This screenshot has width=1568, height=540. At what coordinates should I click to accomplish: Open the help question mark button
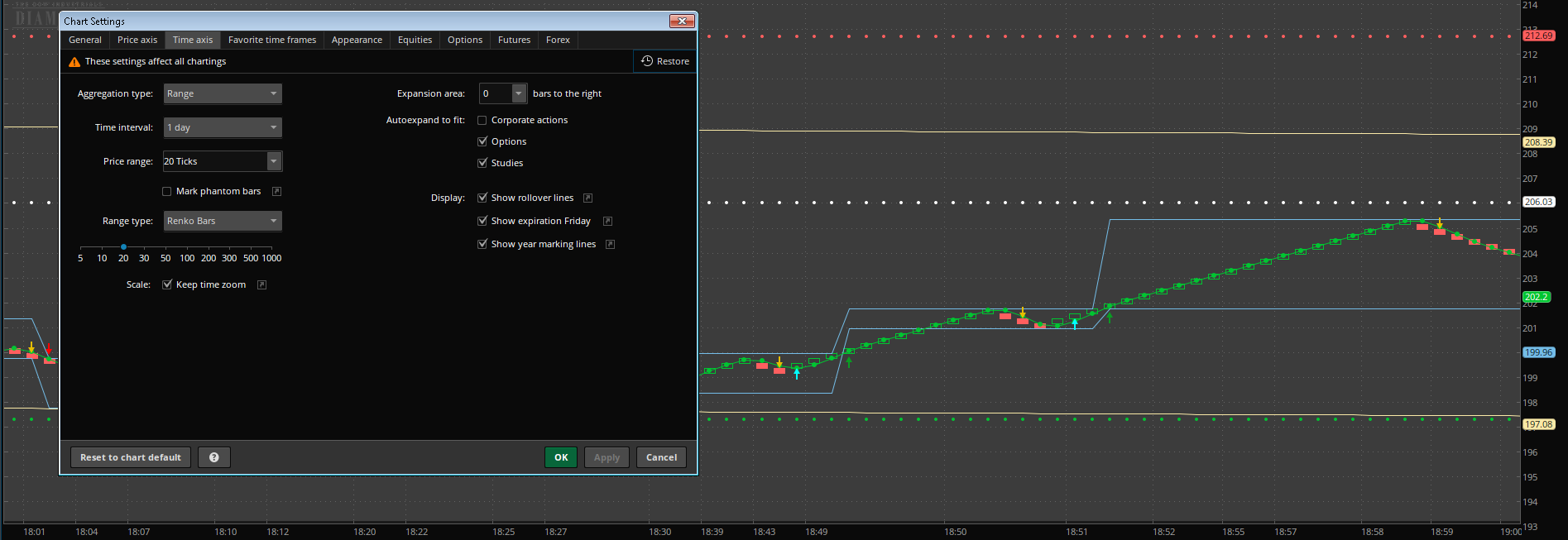214,457
